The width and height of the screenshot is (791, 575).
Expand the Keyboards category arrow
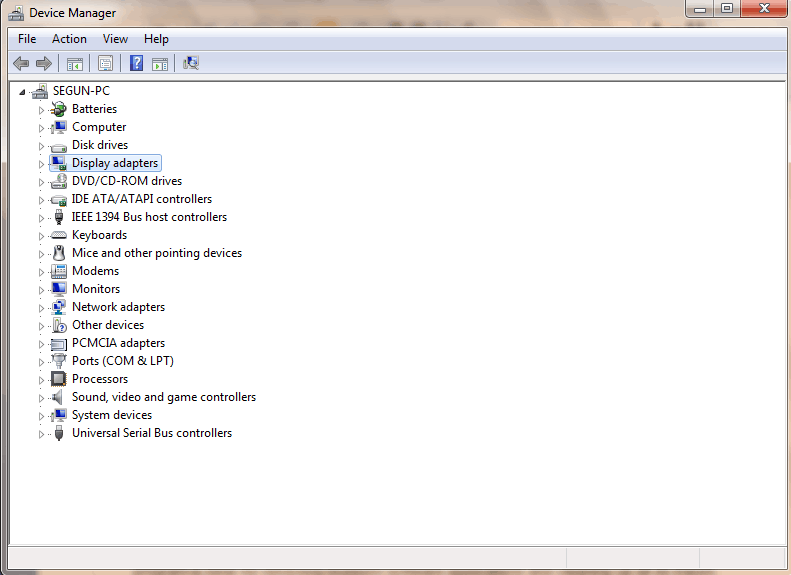[x=41, y=236]
